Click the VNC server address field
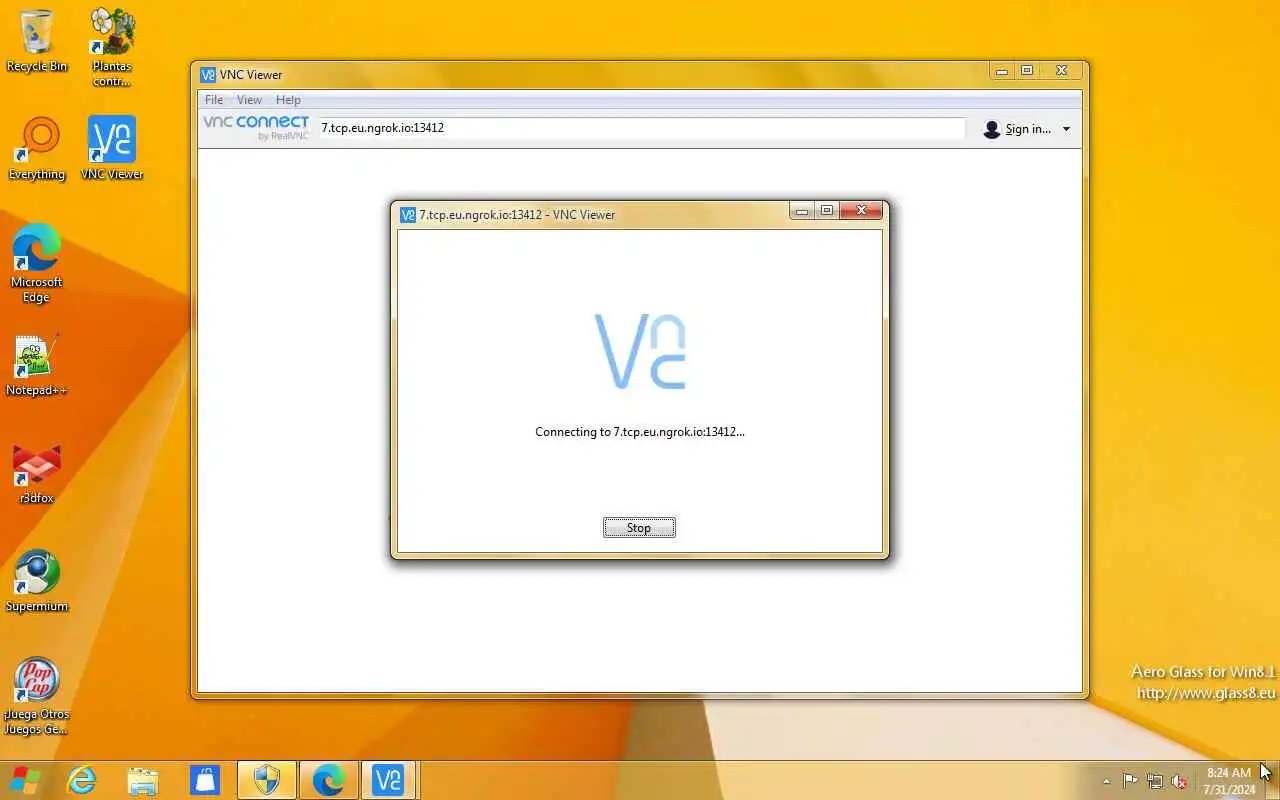The image size is (1280, 800). (642, 128)
